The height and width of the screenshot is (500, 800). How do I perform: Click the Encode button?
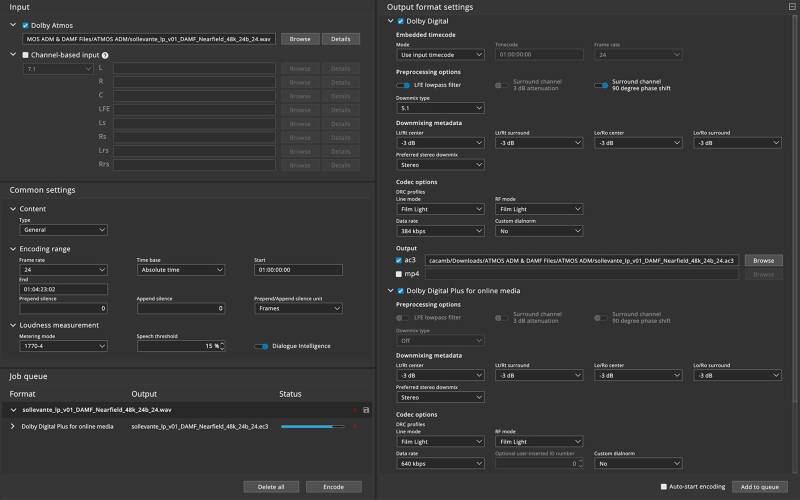[x=334, y=487]
